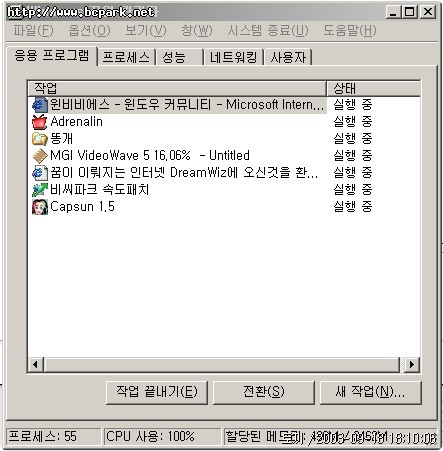Image resolution: width=443 pixels, height=451 pixels.
Task: Click the 작업 끝내기(E) button
Action: (157, 392)
